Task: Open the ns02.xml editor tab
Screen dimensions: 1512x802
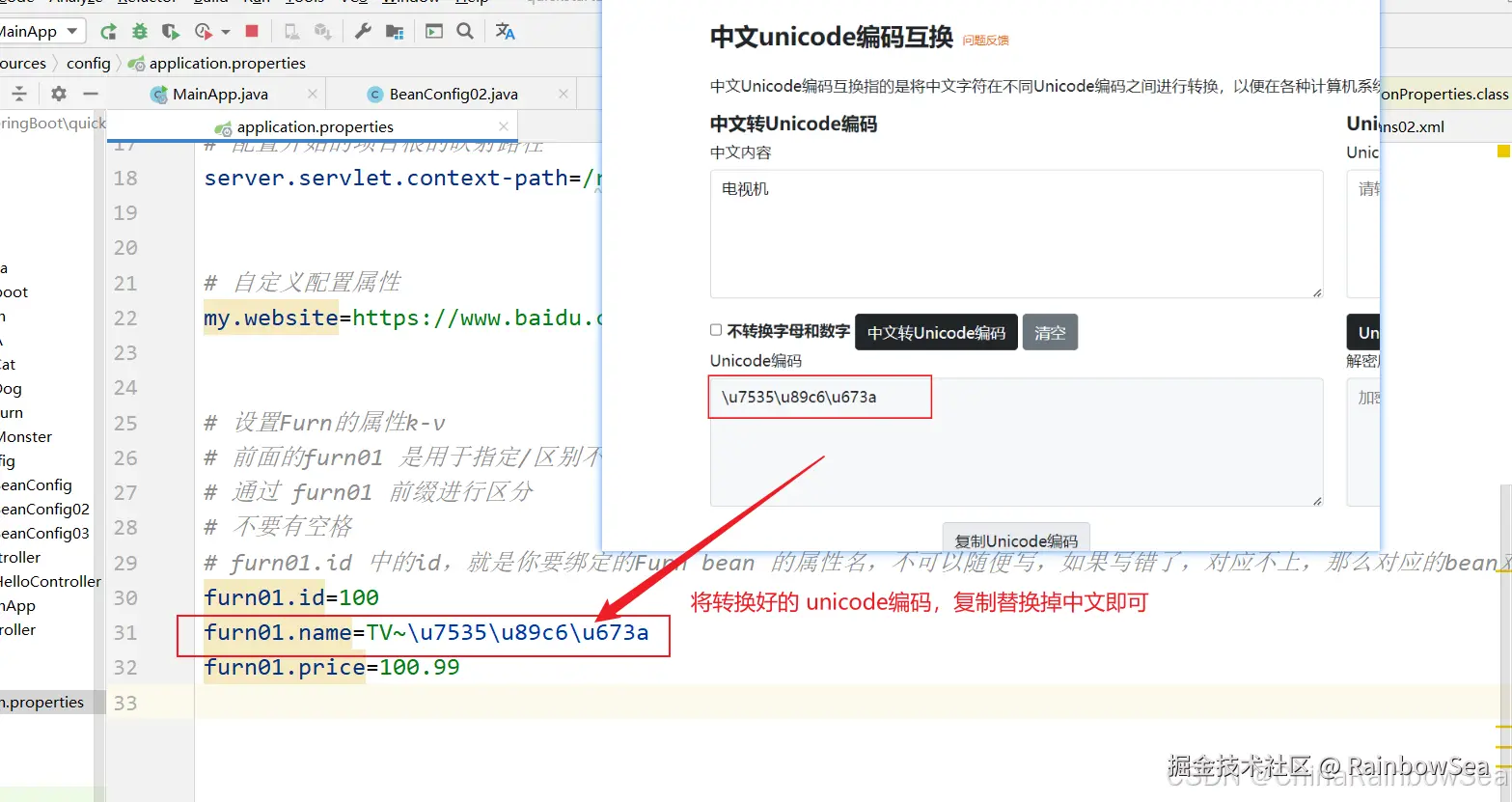Action: 1413,126
